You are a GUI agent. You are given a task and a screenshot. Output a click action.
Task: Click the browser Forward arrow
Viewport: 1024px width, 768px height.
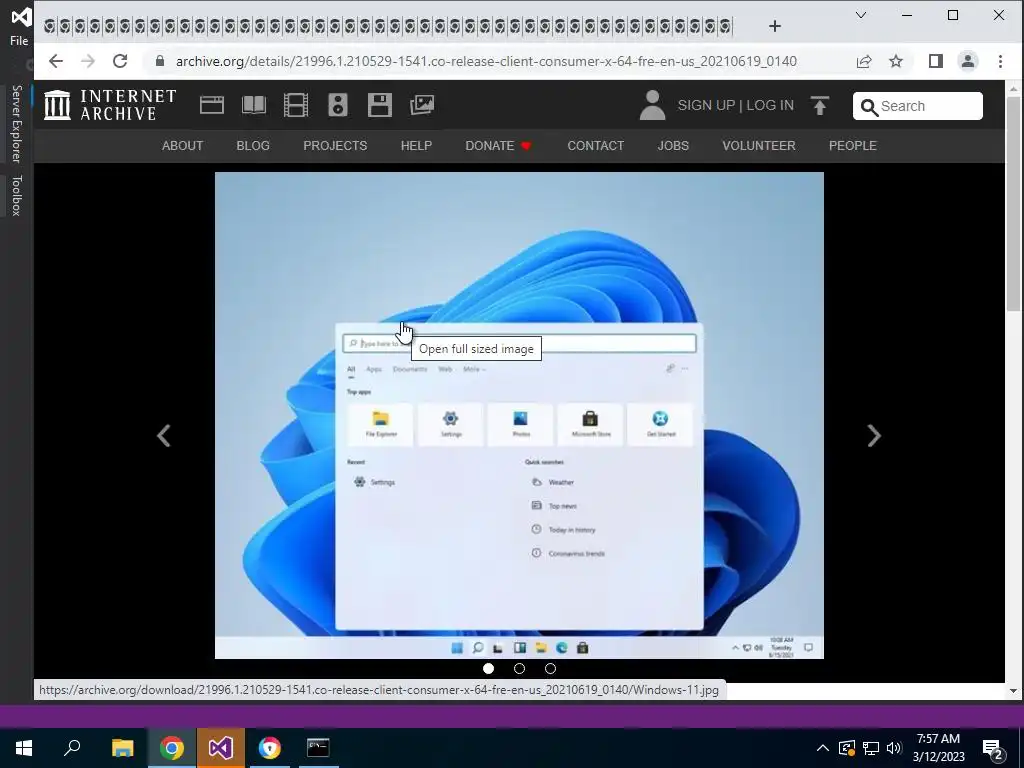click(88, 61)
